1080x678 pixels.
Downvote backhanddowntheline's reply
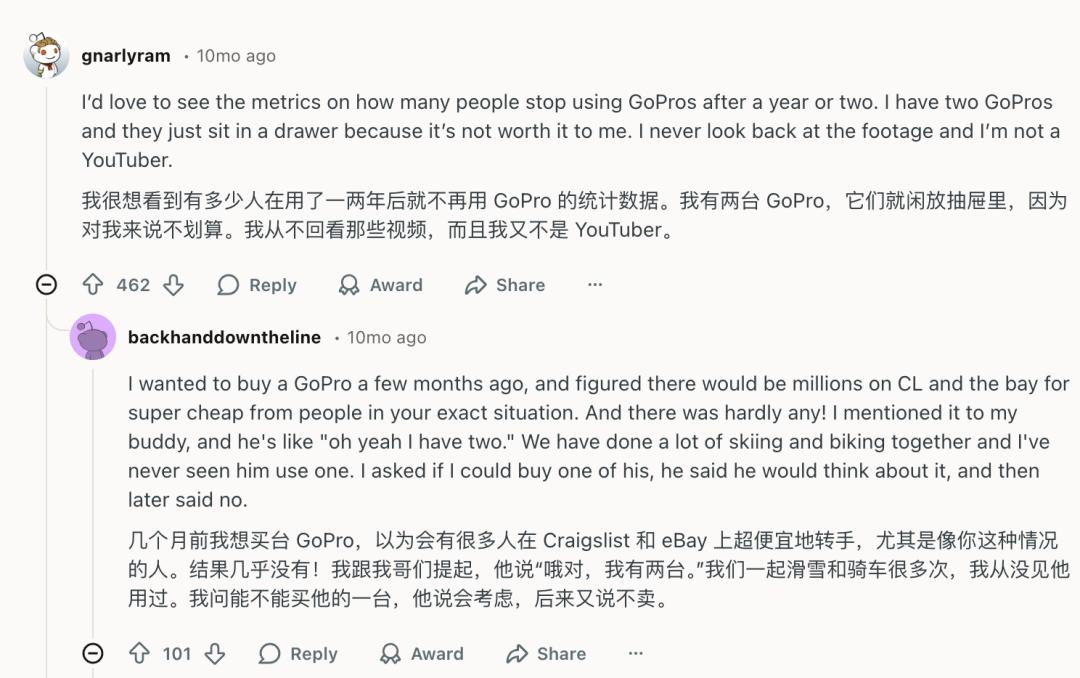(214, 654)
